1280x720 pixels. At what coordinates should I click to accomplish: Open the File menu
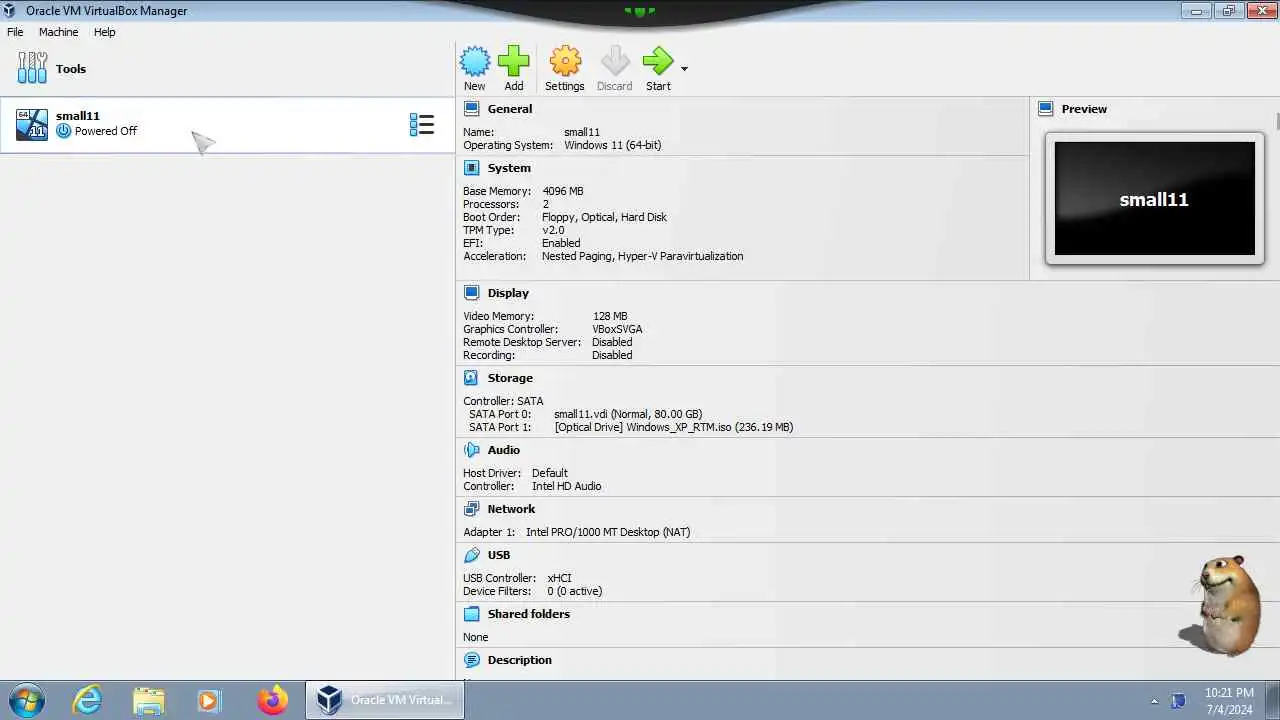point(15,32)
